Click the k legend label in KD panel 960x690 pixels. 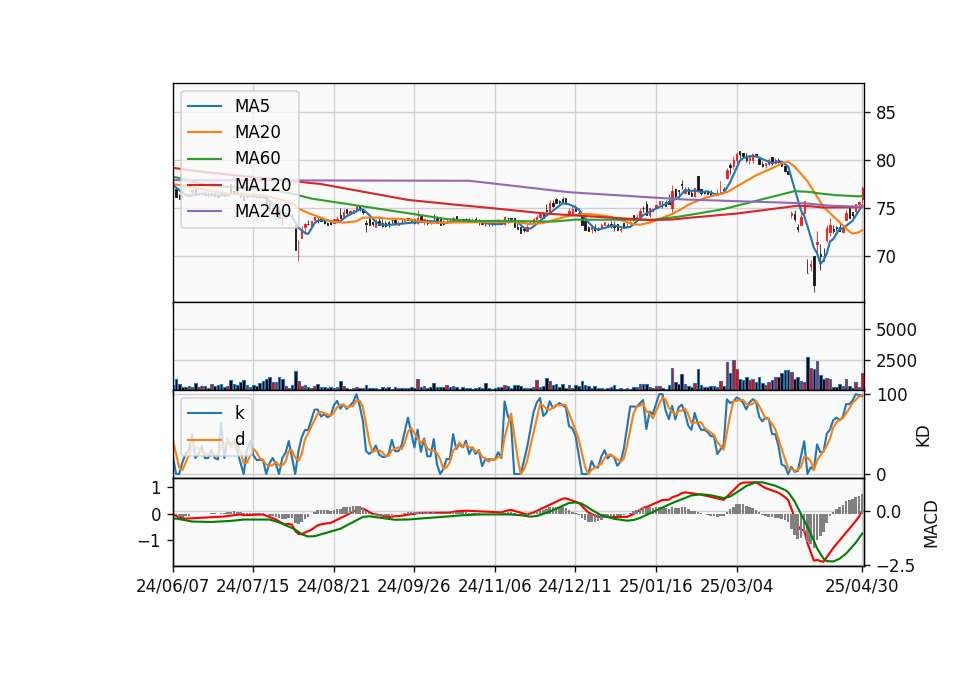(239, 413)
